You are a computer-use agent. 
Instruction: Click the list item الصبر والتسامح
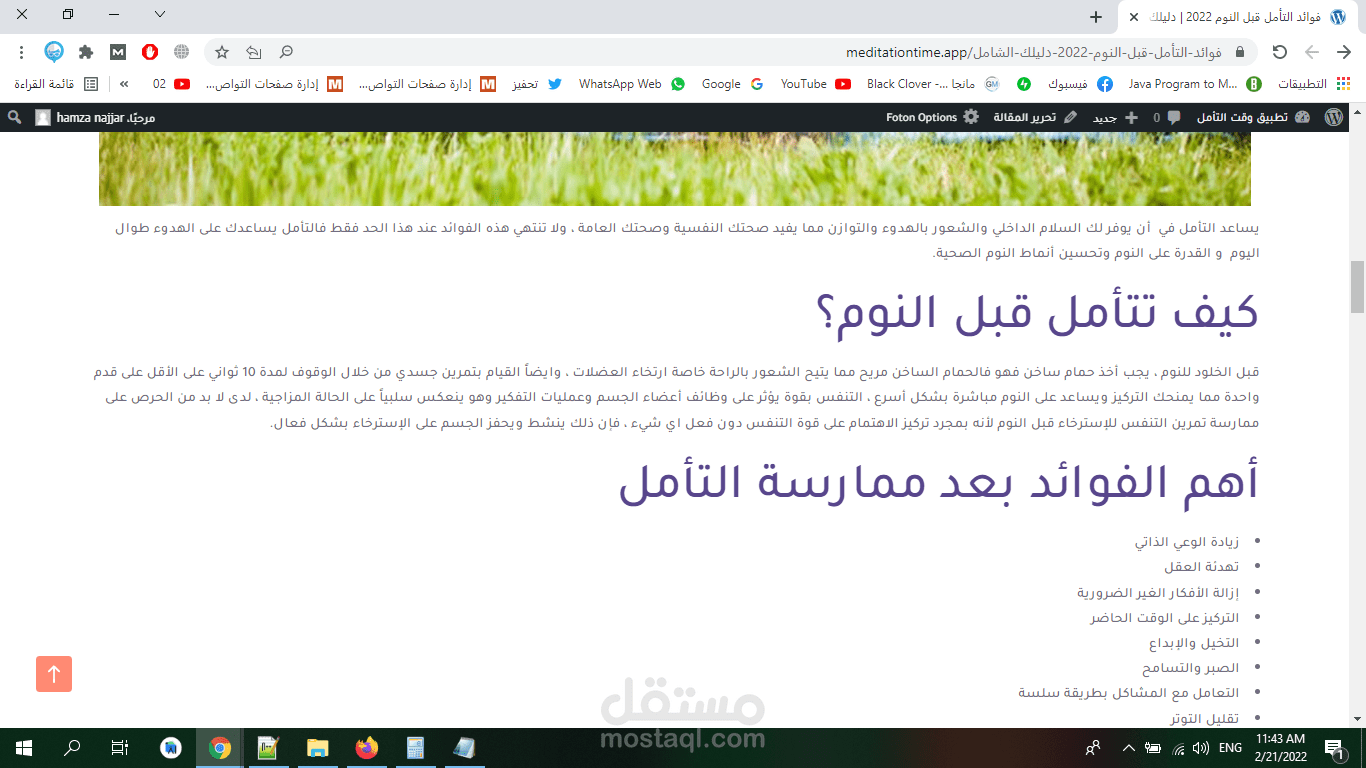1190,668
